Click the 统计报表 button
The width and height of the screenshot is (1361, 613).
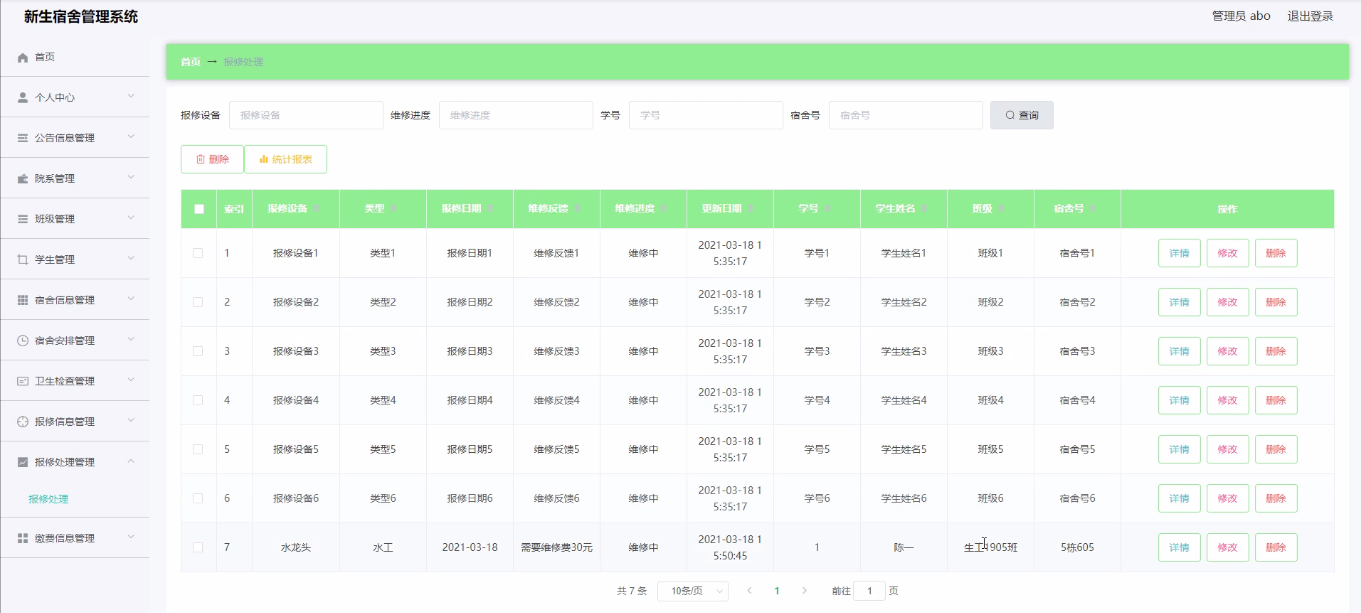[285, 159]
